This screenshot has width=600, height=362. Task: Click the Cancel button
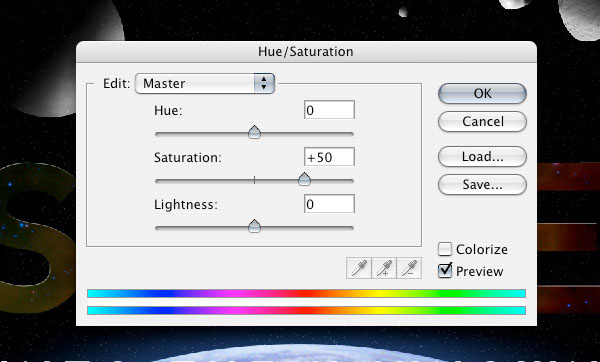click(482, 122)
